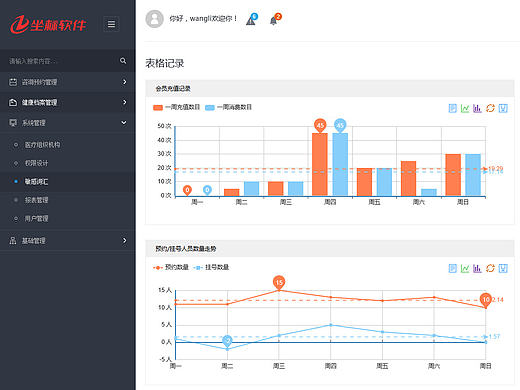
Task: Click the blue 周日 bar
Action: [x=473, y=175]
